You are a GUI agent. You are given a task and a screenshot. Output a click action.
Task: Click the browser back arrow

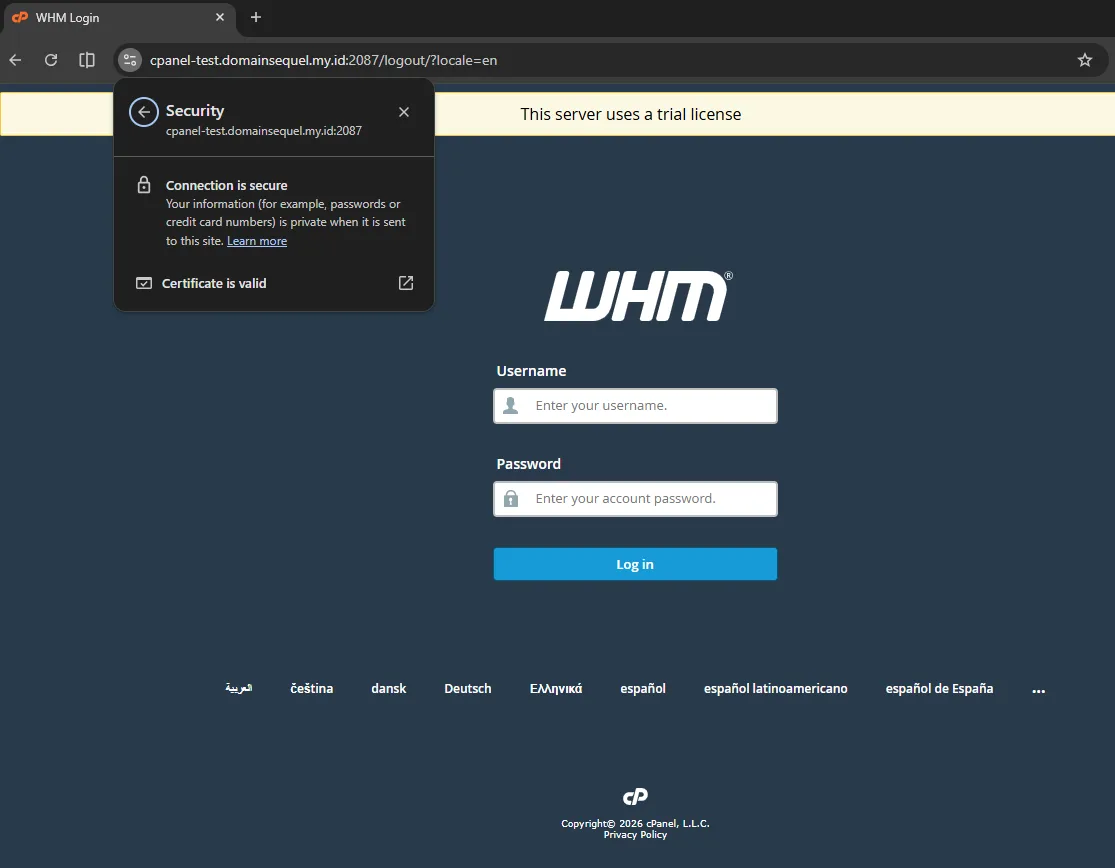(x=15, y=60)
